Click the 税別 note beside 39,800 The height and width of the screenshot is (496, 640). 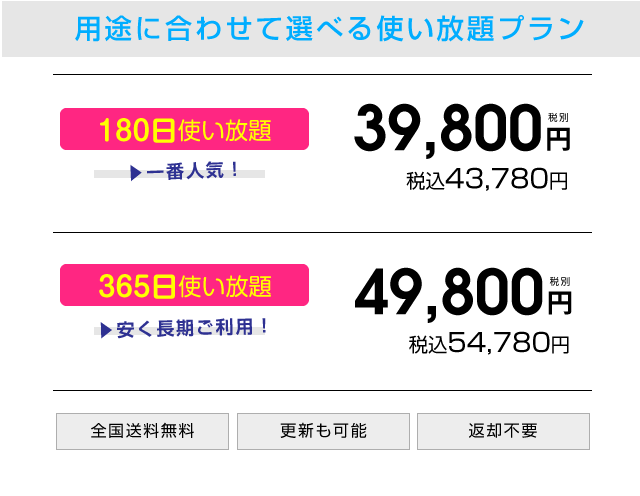(x=558, y=118)
